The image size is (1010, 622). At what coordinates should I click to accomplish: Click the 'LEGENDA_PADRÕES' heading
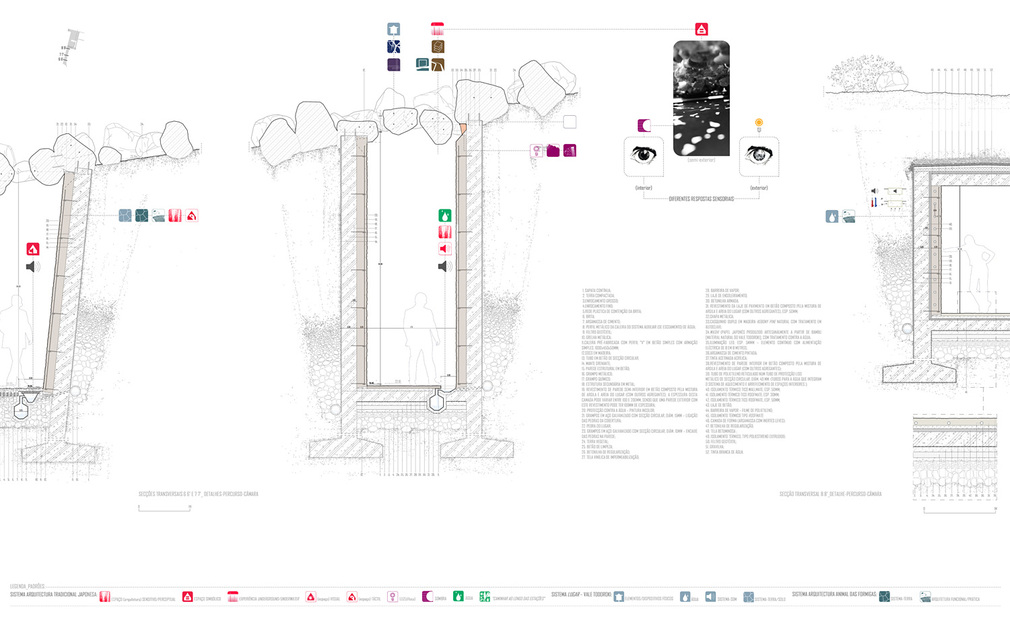27,587
